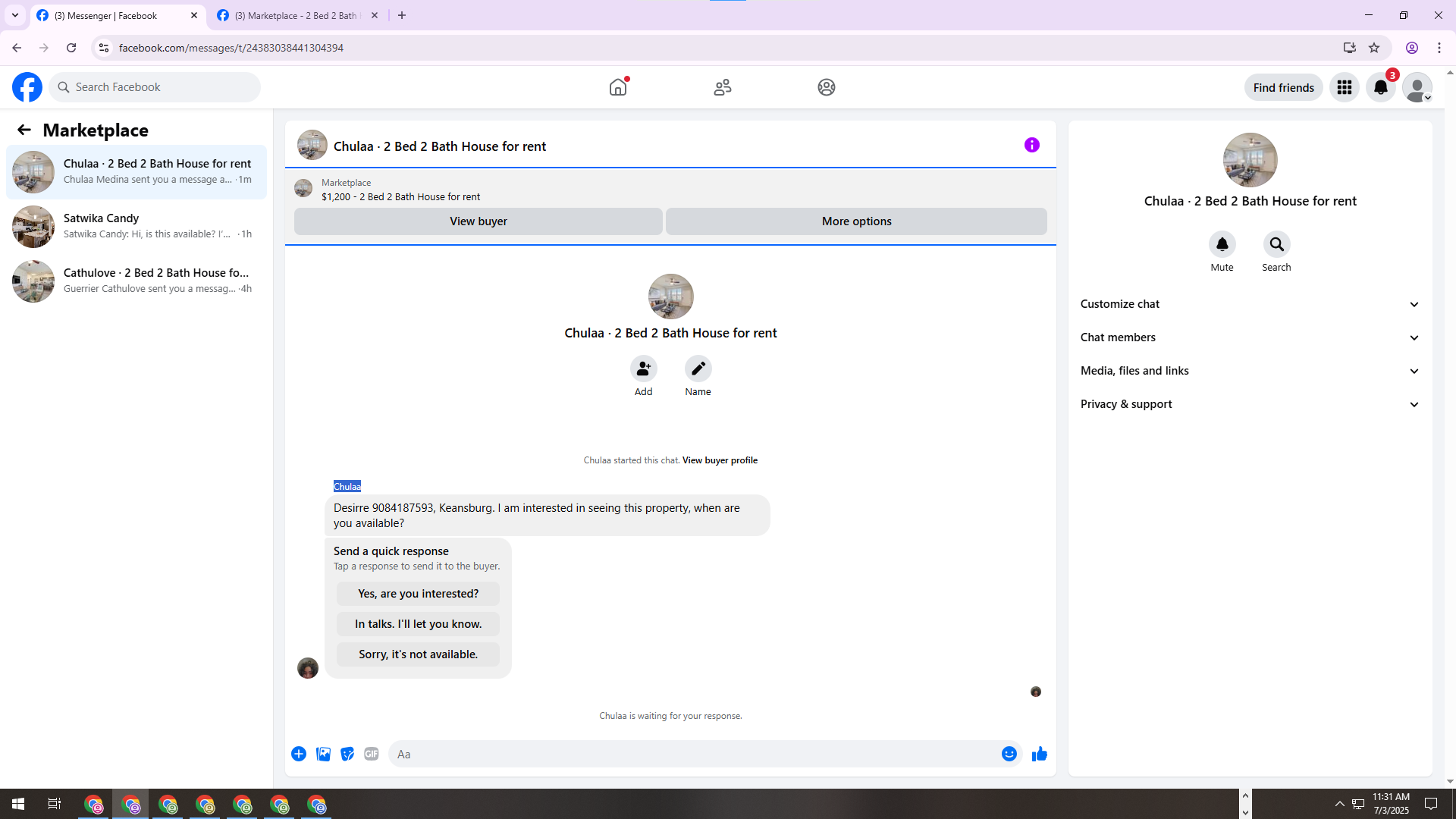The height and width of the screenshot is (819, 1456).
Task: Click the View buyer button
Action: 478,221
